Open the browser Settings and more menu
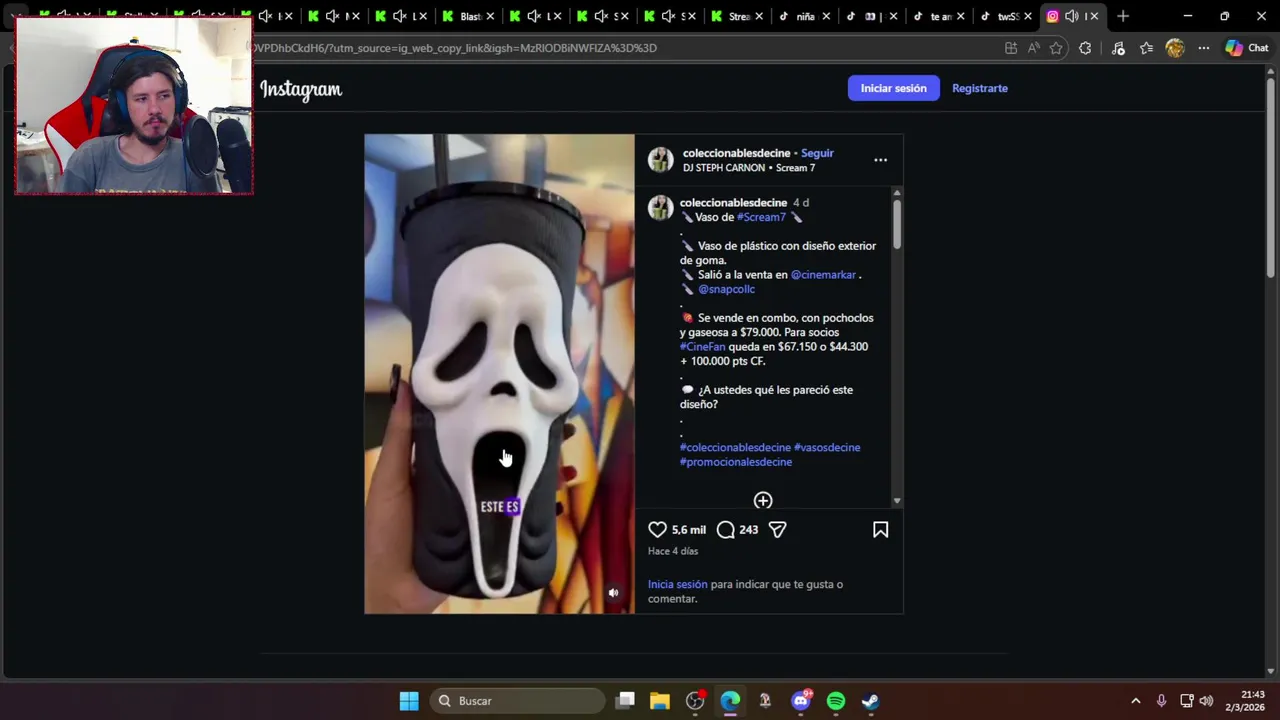The height and width of the screenshot is (720, 1280). 1204,48
